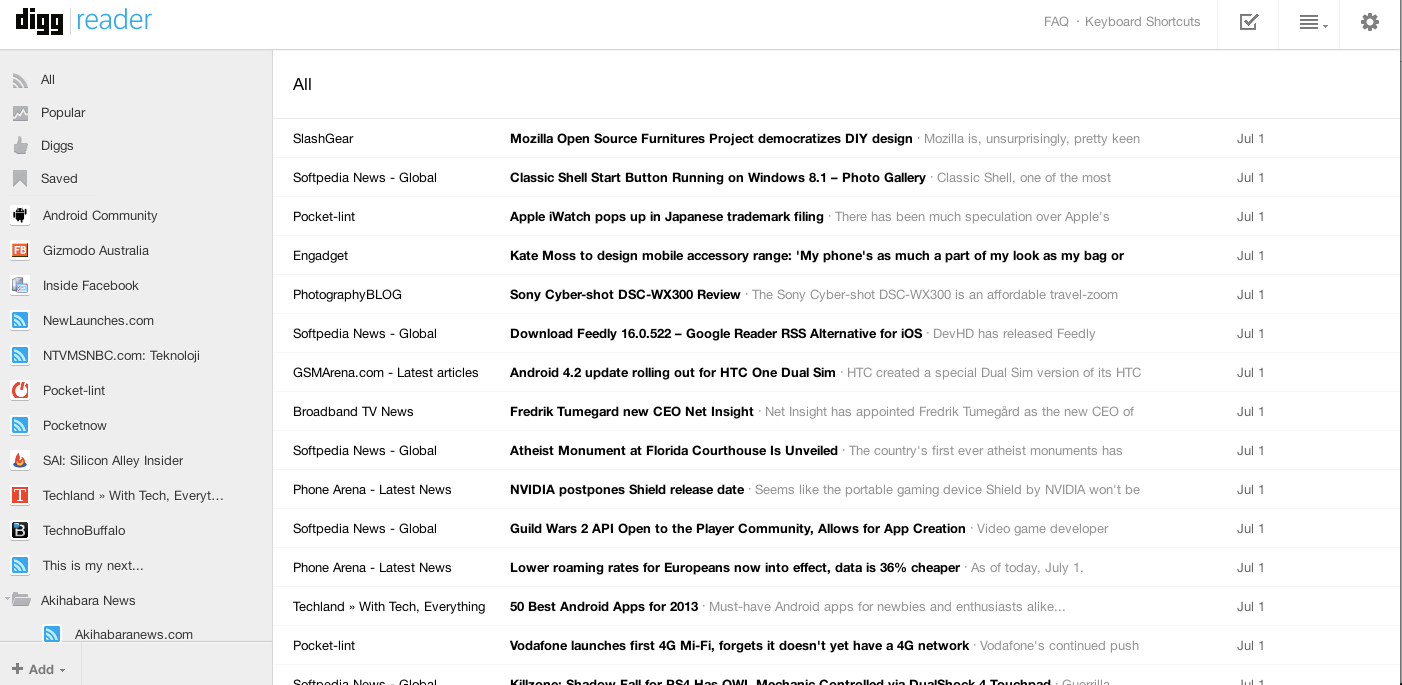Click the Gizmodo Australia feed icon
Viewport: 1402px width, 685px height.
point(20,250)
